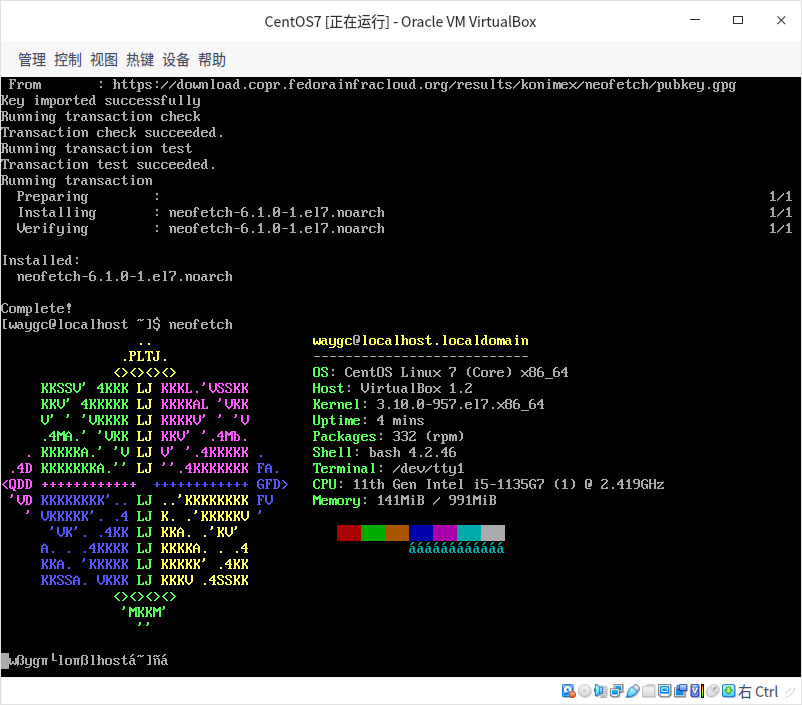
Task: Click the orange-brown color block in neofetch output
Action: (x=397, y=533)
